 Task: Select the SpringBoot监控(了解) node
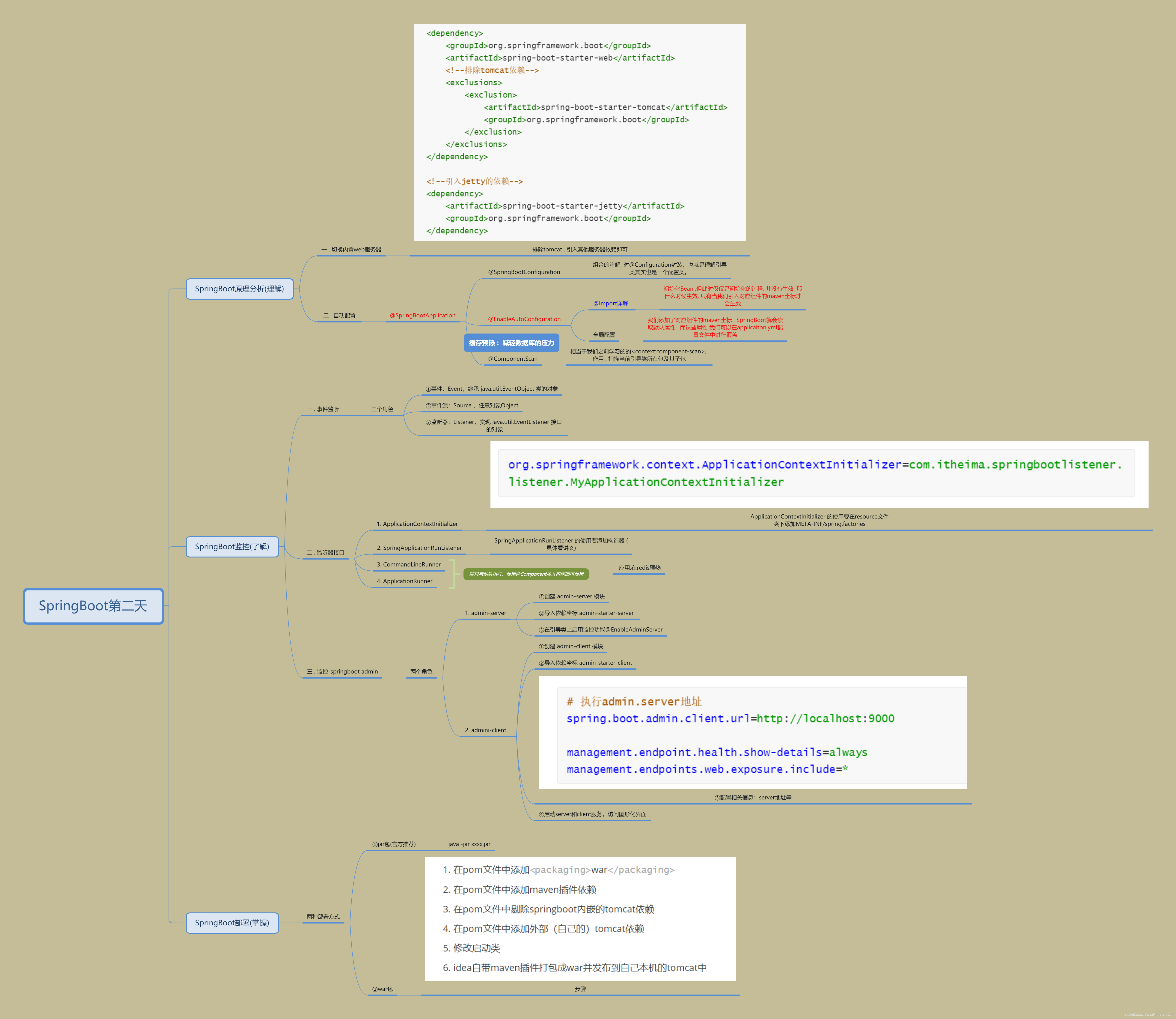[x=232, y=546]
